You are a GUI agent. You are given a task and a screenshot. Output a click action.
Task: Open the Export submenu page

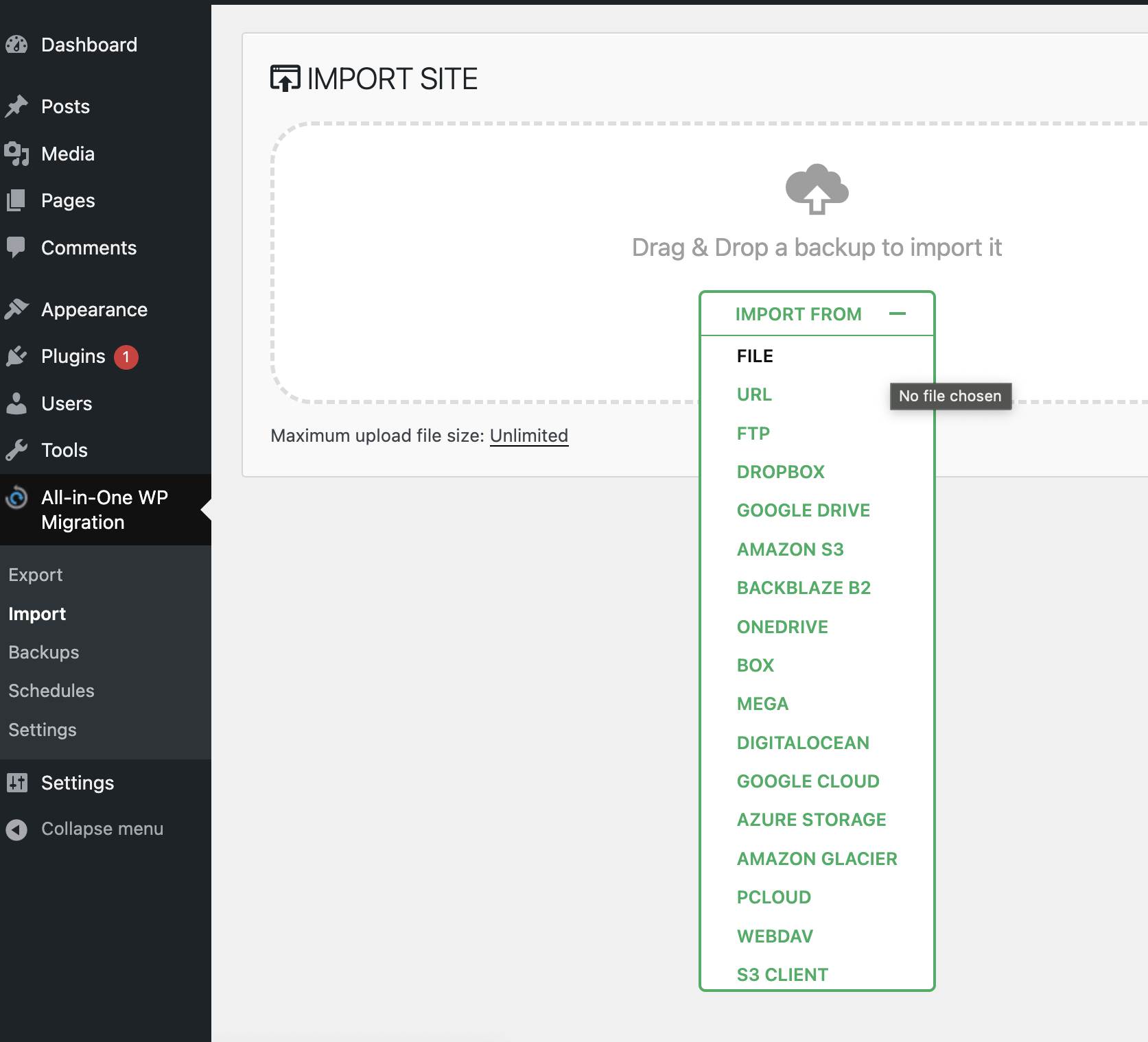pyautogui.click(x=36, y=575)
